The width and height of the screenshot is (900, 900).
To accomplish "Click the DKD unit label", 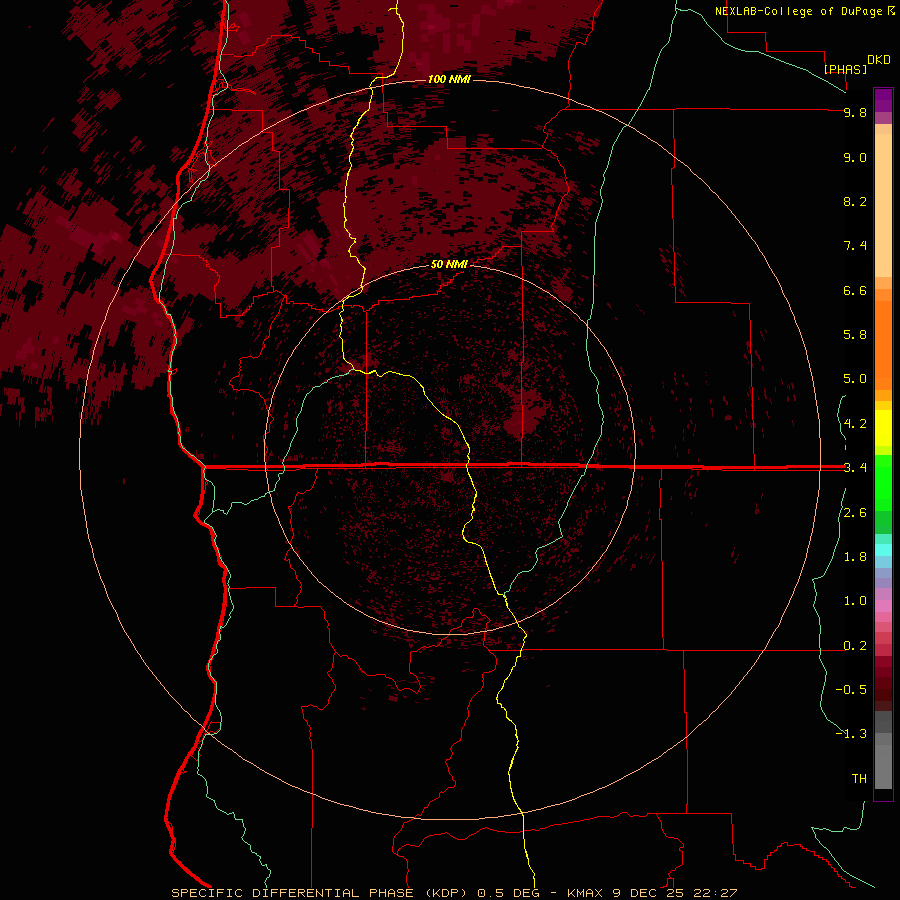I will point(879,60).
